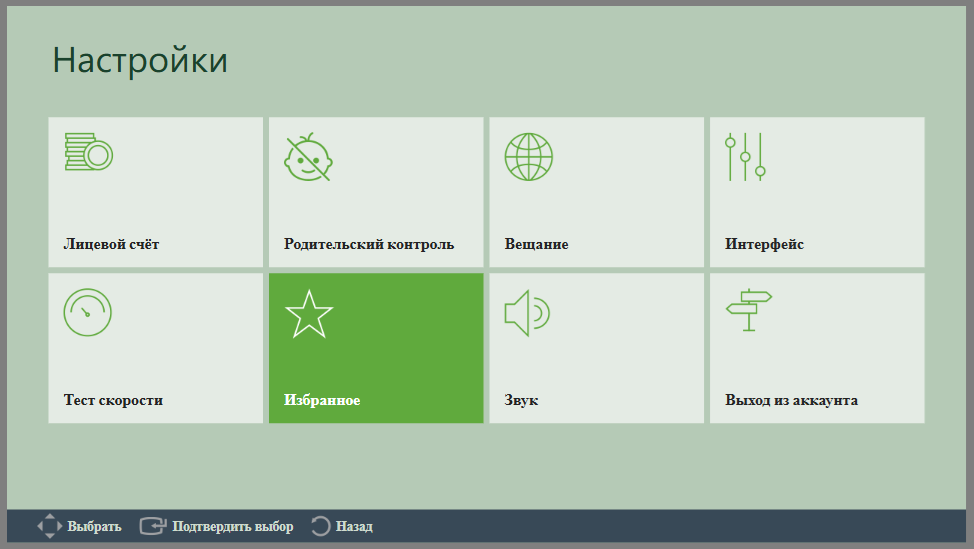The height and width of the screenshot is (549, 974).
Task: Select the Звук text label
Action: pos(521,400)
